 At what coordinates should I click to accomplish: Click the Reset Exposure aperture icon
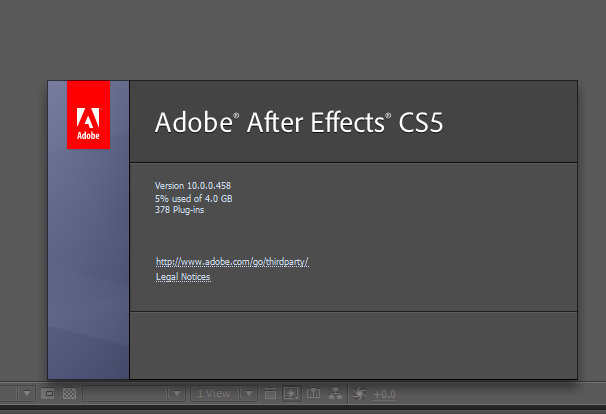[359, 394]
